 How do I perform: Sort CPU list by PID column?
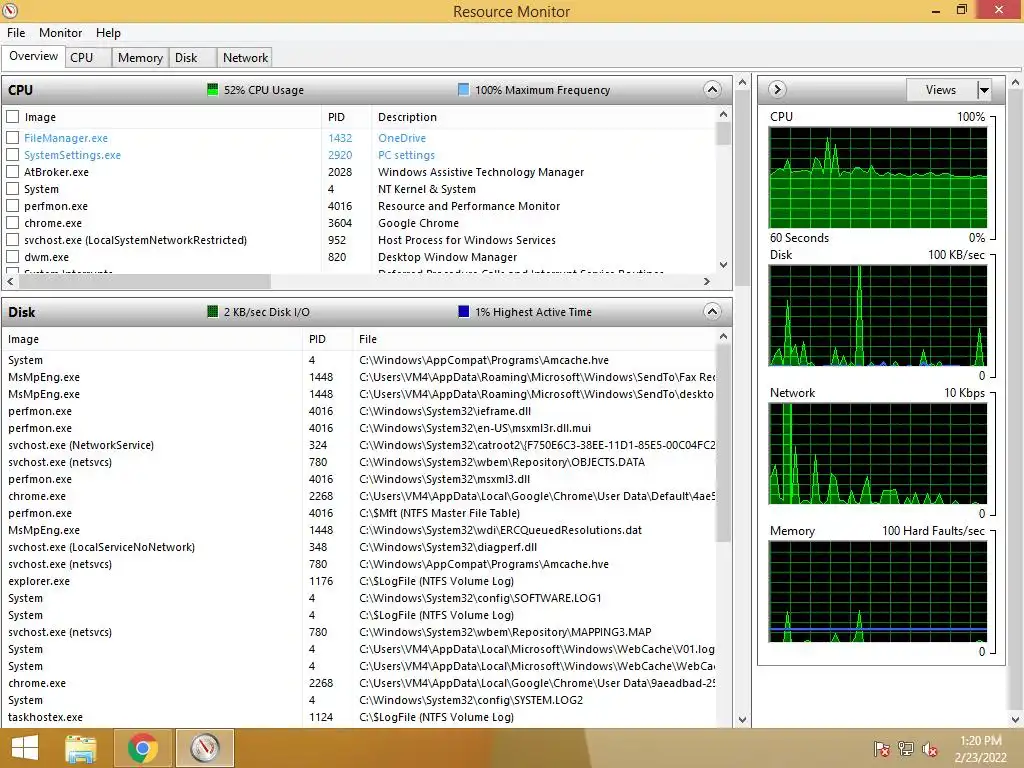(x=346, y=117)
